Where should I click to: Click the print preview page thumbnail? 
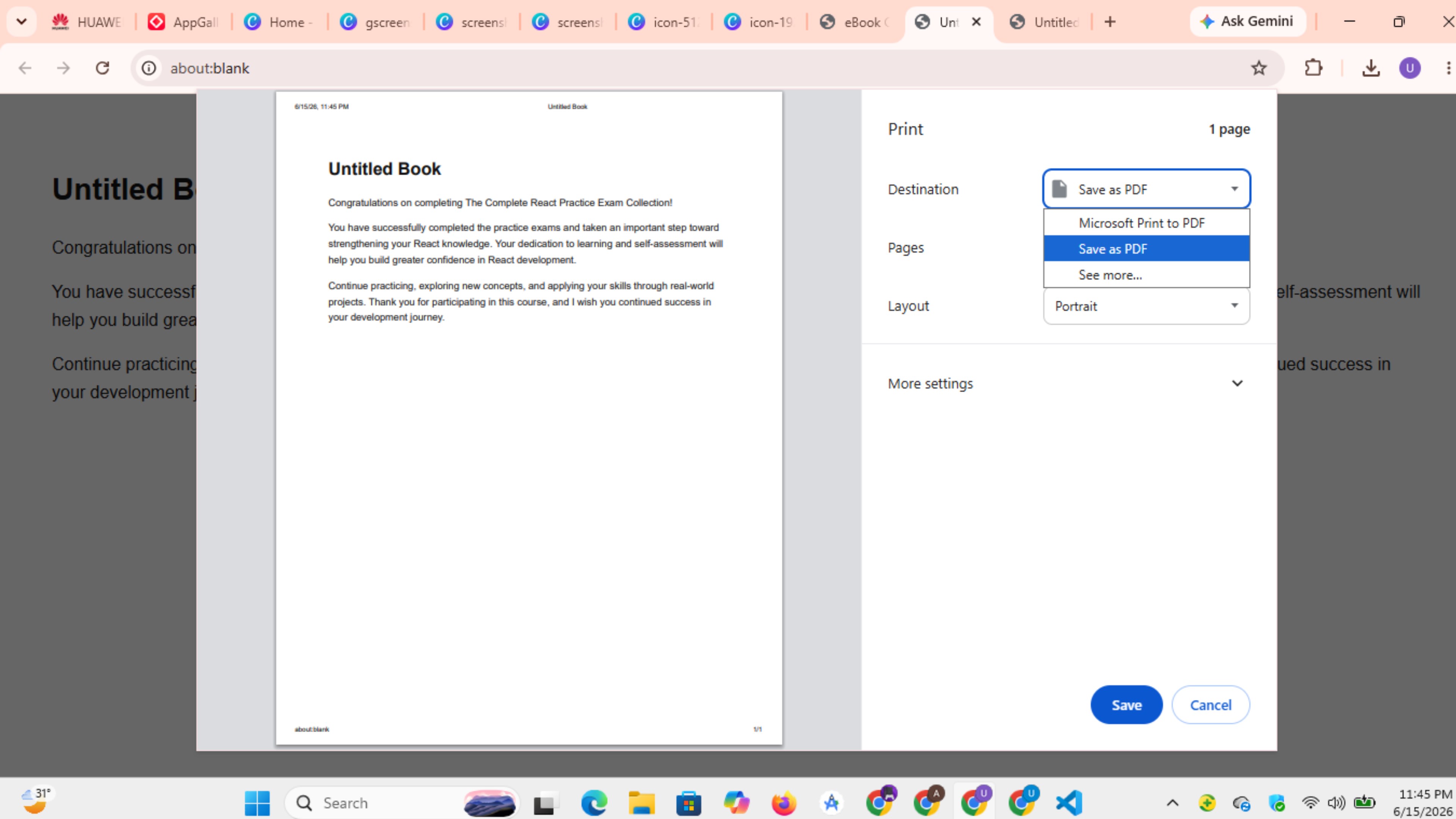529,418
